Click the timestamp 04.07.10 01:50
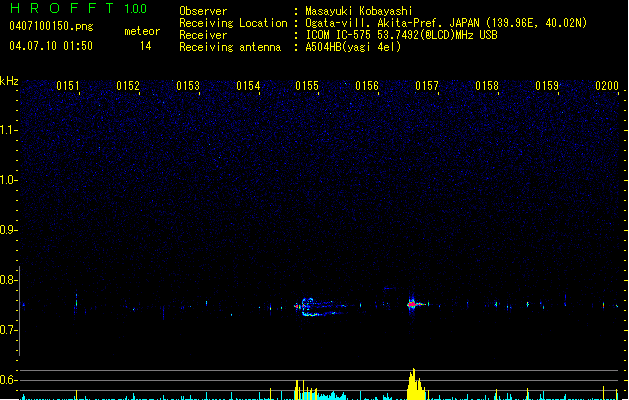Screen dimensions: 629x400 51,46
